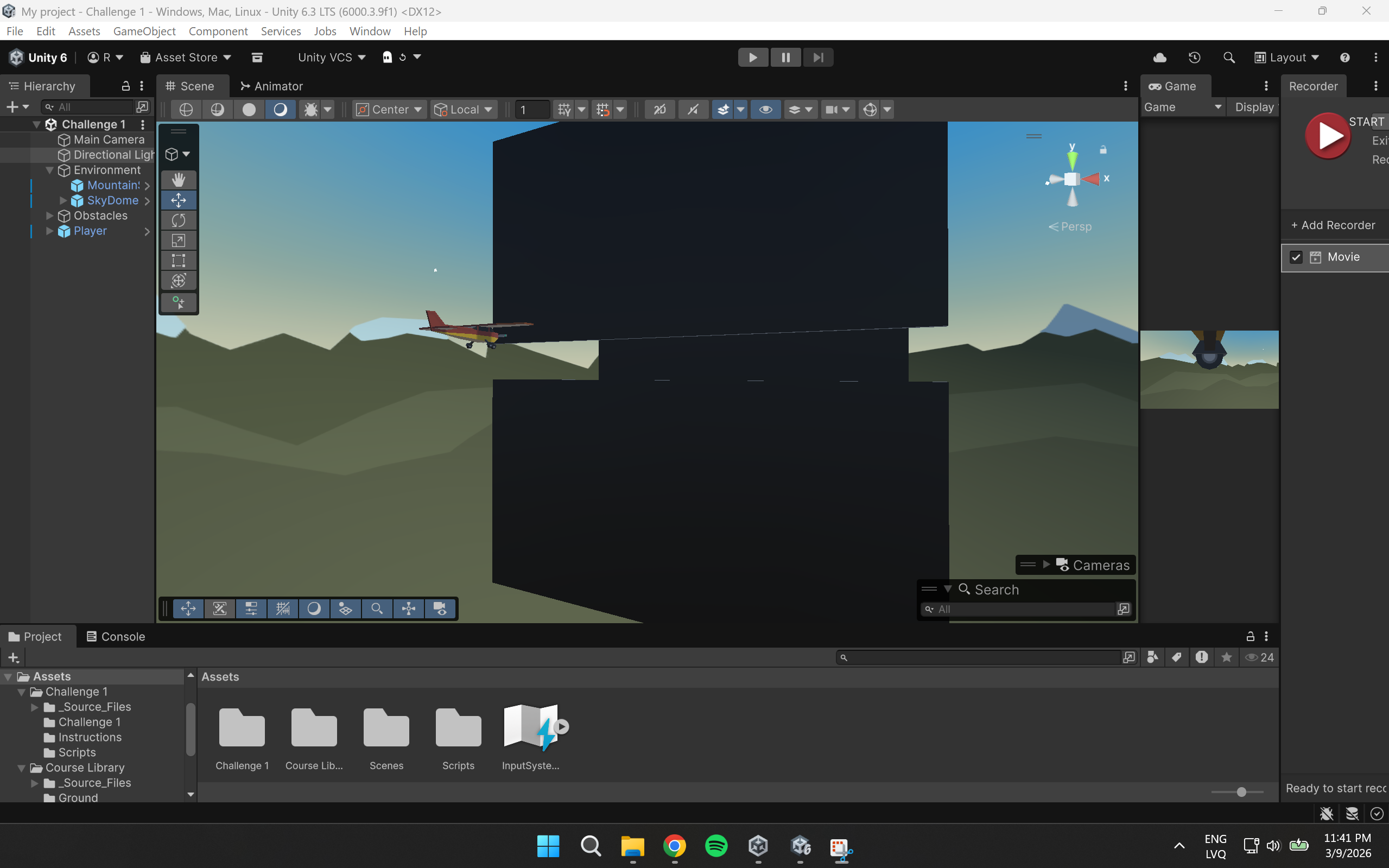This screenshot has width=1389, height=868.
Task: Click the Pause button in top toolbar
Action: tap(785, 58)
